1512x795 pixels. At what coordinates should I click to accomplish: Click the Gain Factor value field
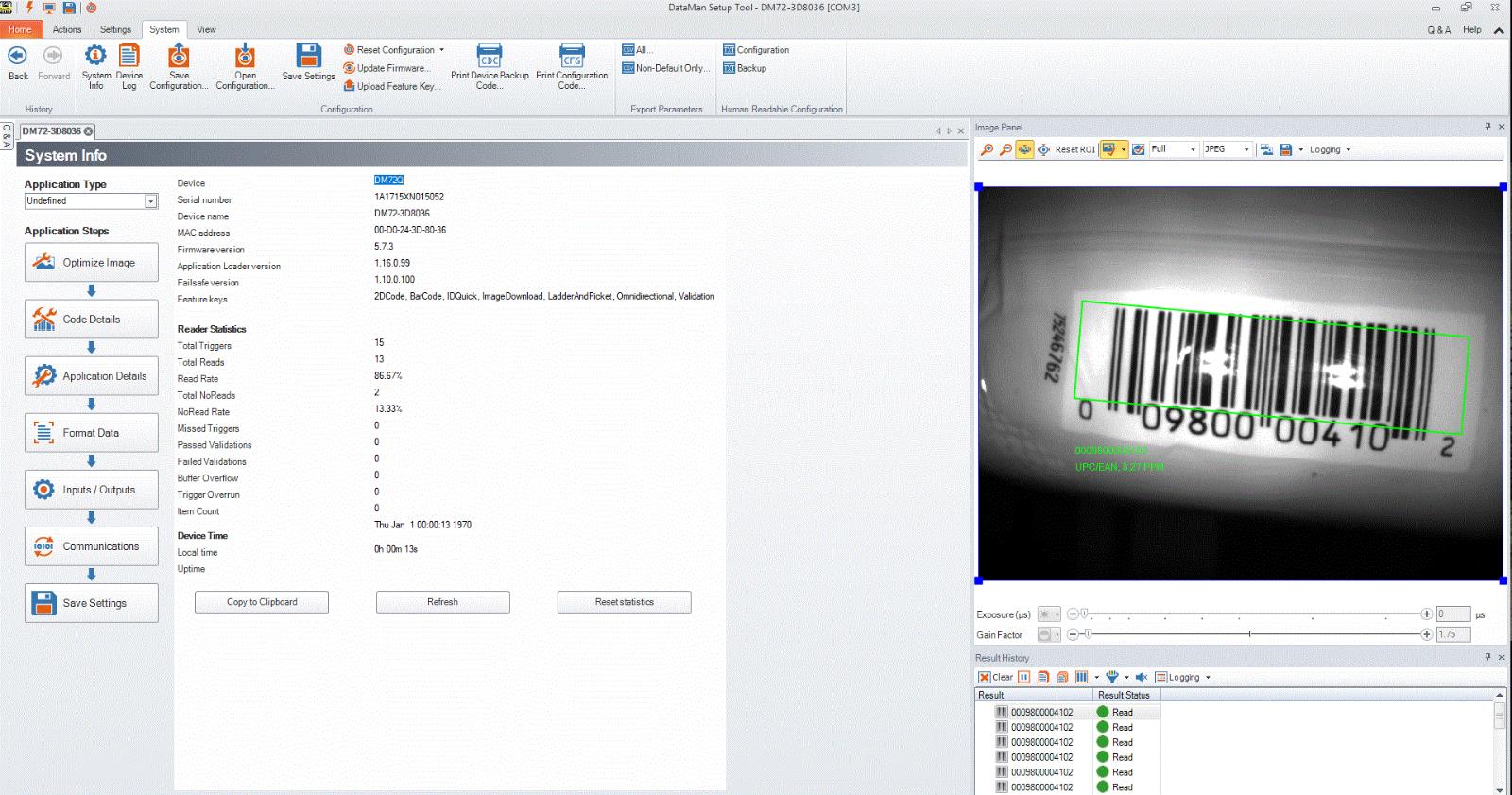pos(1452,634)
